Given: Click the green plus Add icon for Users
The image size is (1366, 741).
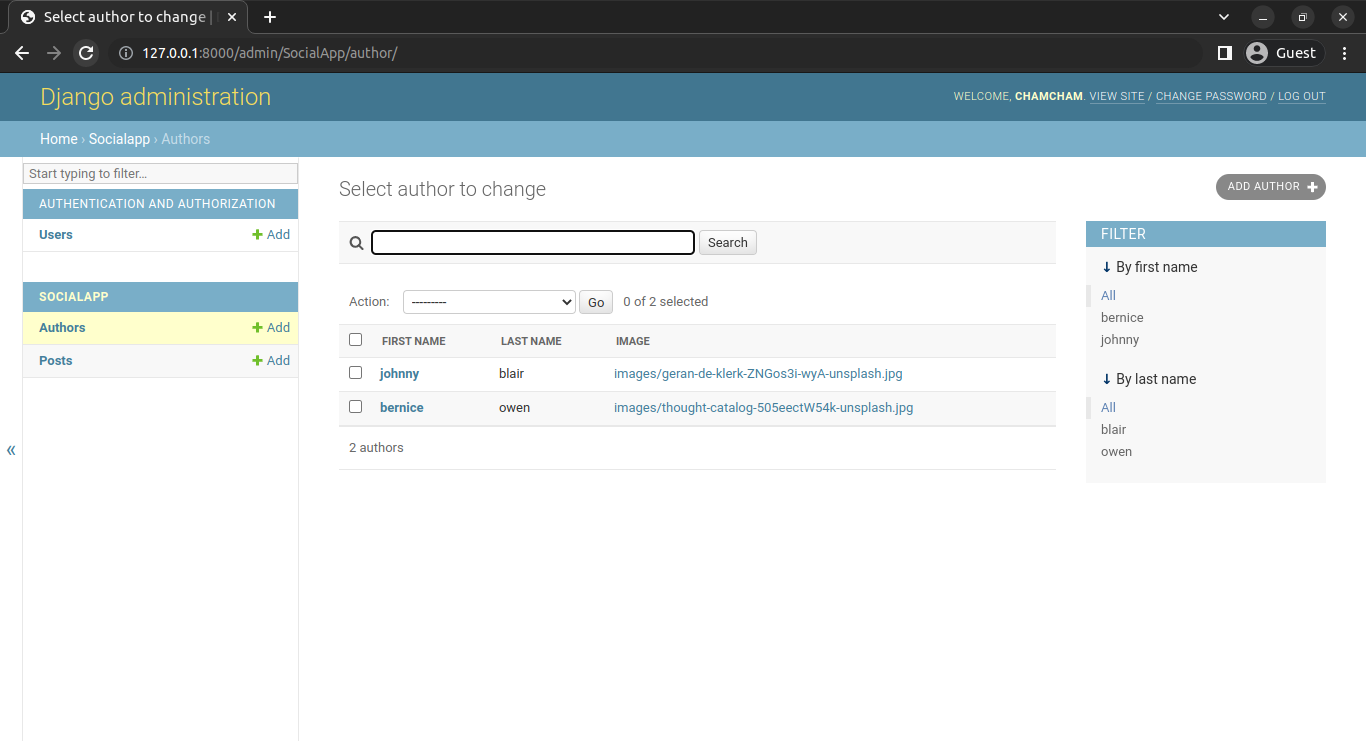Looking at the screenshot, I should point(258,235).
